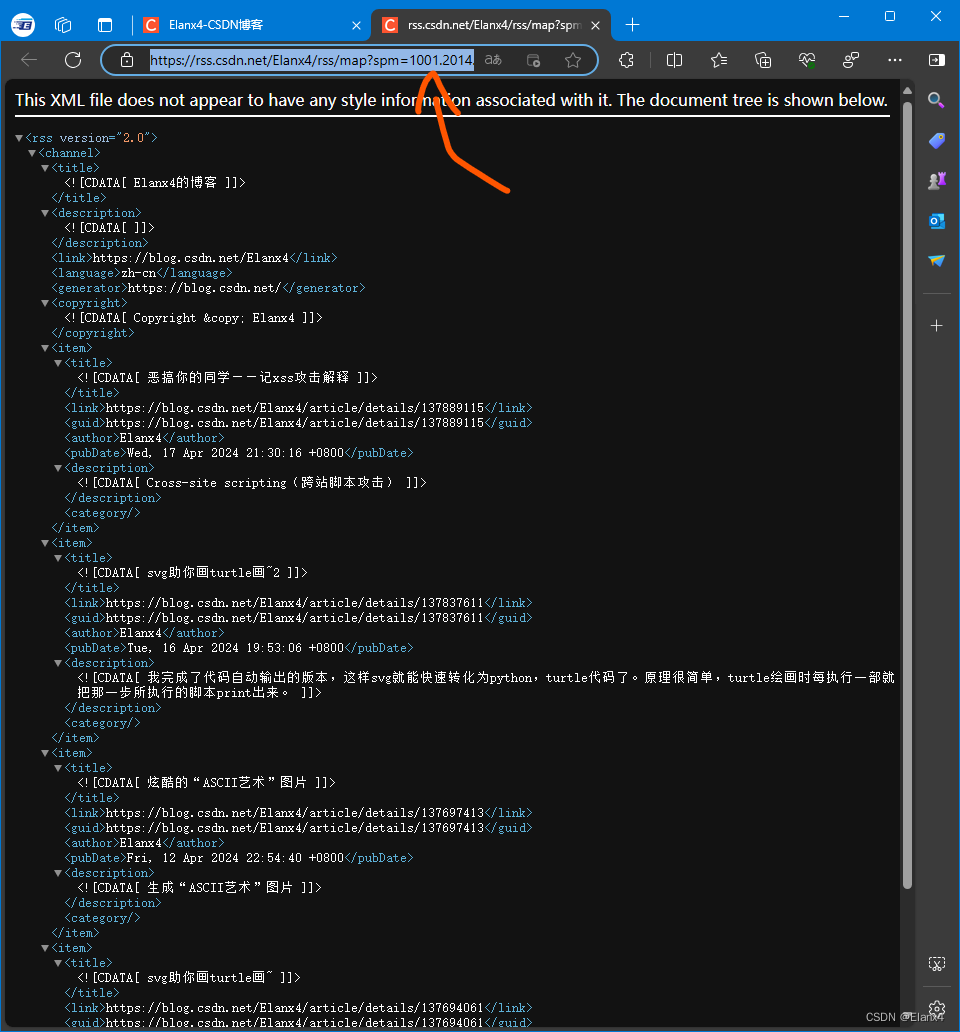Open Browser Essentials panel
This screenshot has height=1032, width=960.
pyautogui.click(x=807, y=60)
